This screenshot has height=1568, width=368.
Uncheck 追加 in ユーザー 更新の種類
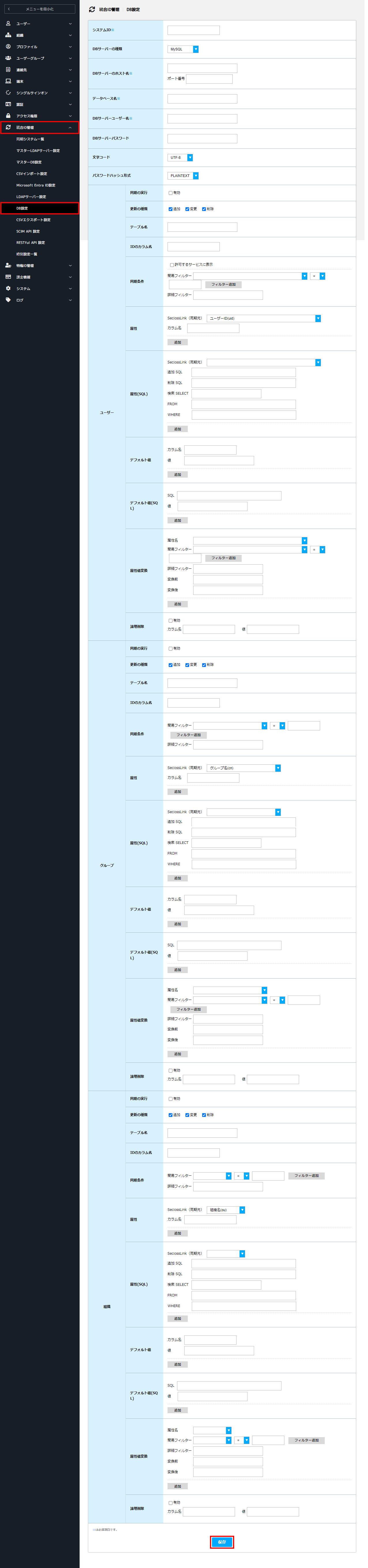pyautogui.click(x=171, y=209)
